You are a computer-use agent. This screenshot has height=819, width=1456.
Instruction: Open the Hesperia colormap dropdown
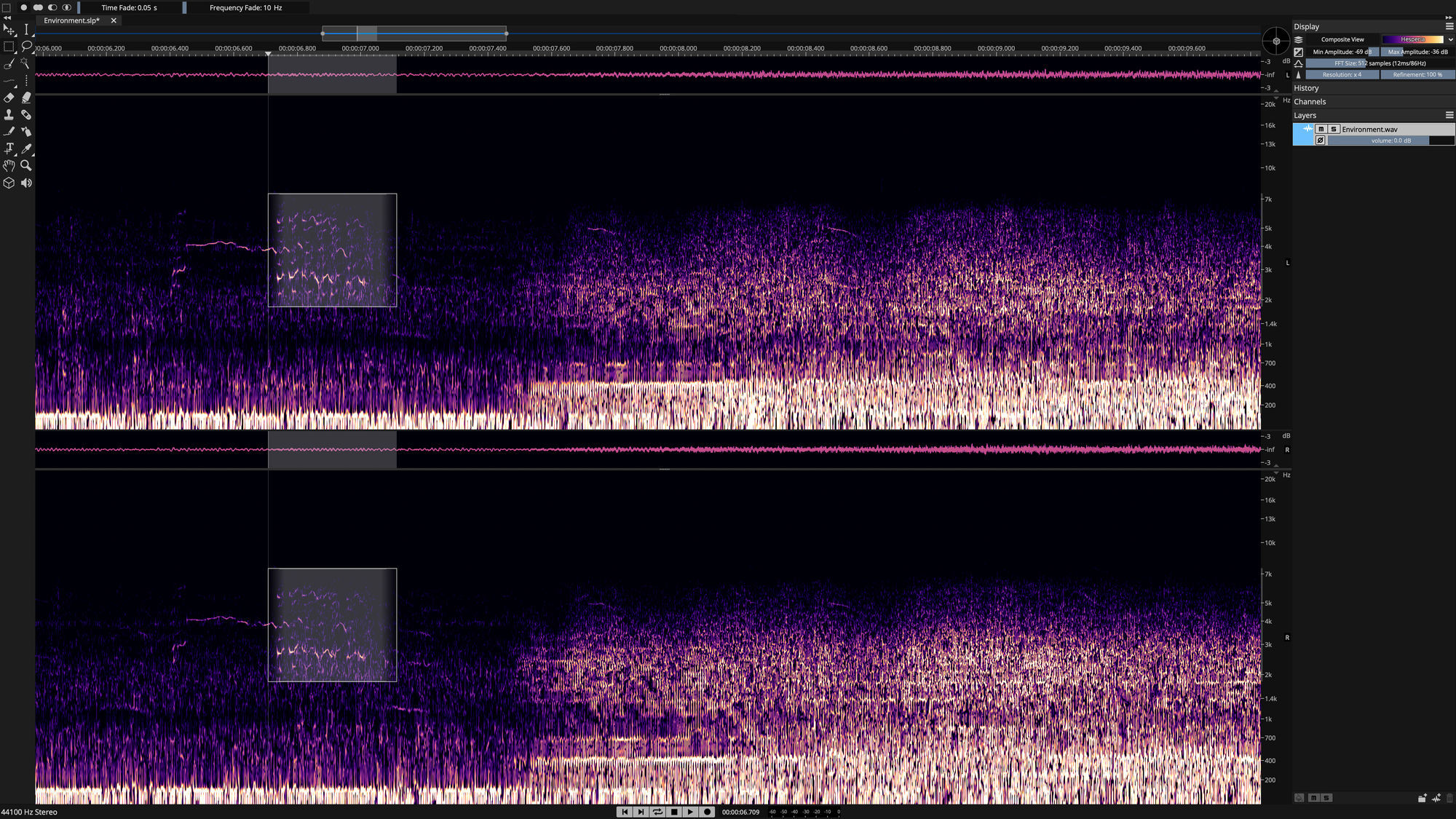coord(1450,39)
